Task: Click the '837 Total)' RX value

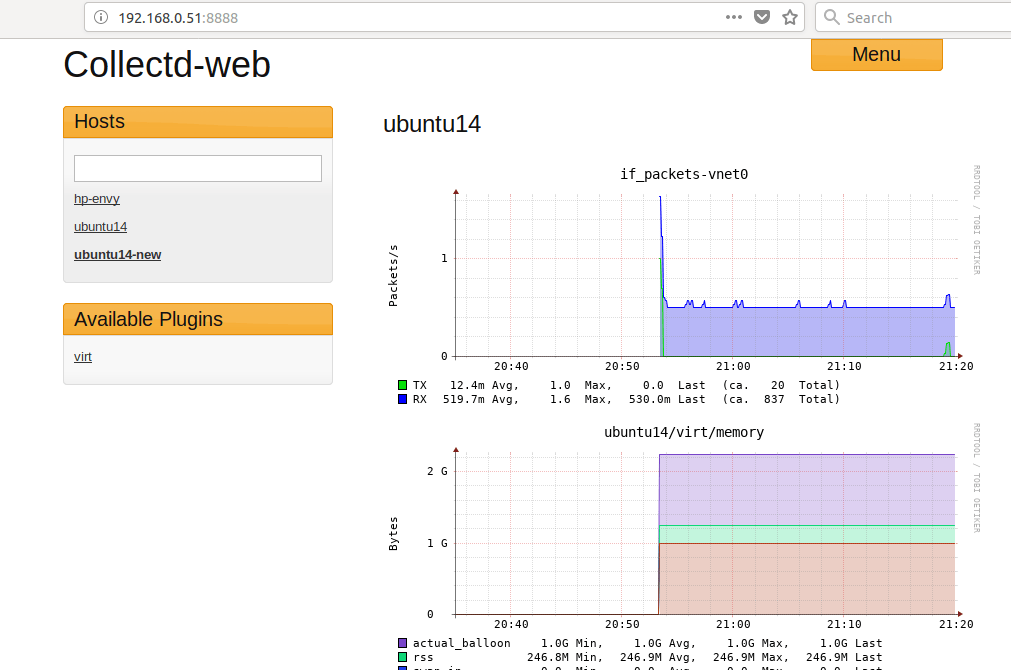Action: coord(802,399)
